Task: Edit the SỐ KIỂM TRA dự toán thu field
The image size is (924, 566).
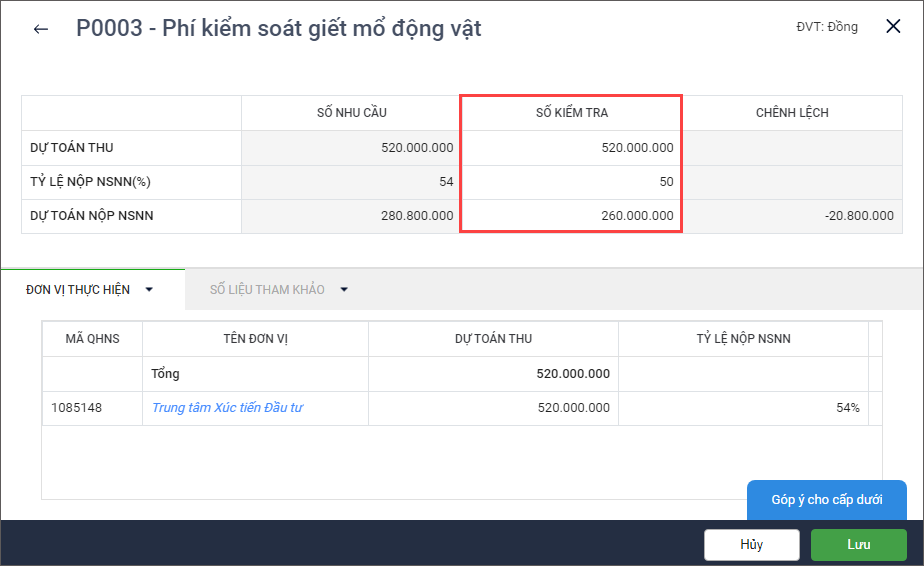Action: point(571,148)
